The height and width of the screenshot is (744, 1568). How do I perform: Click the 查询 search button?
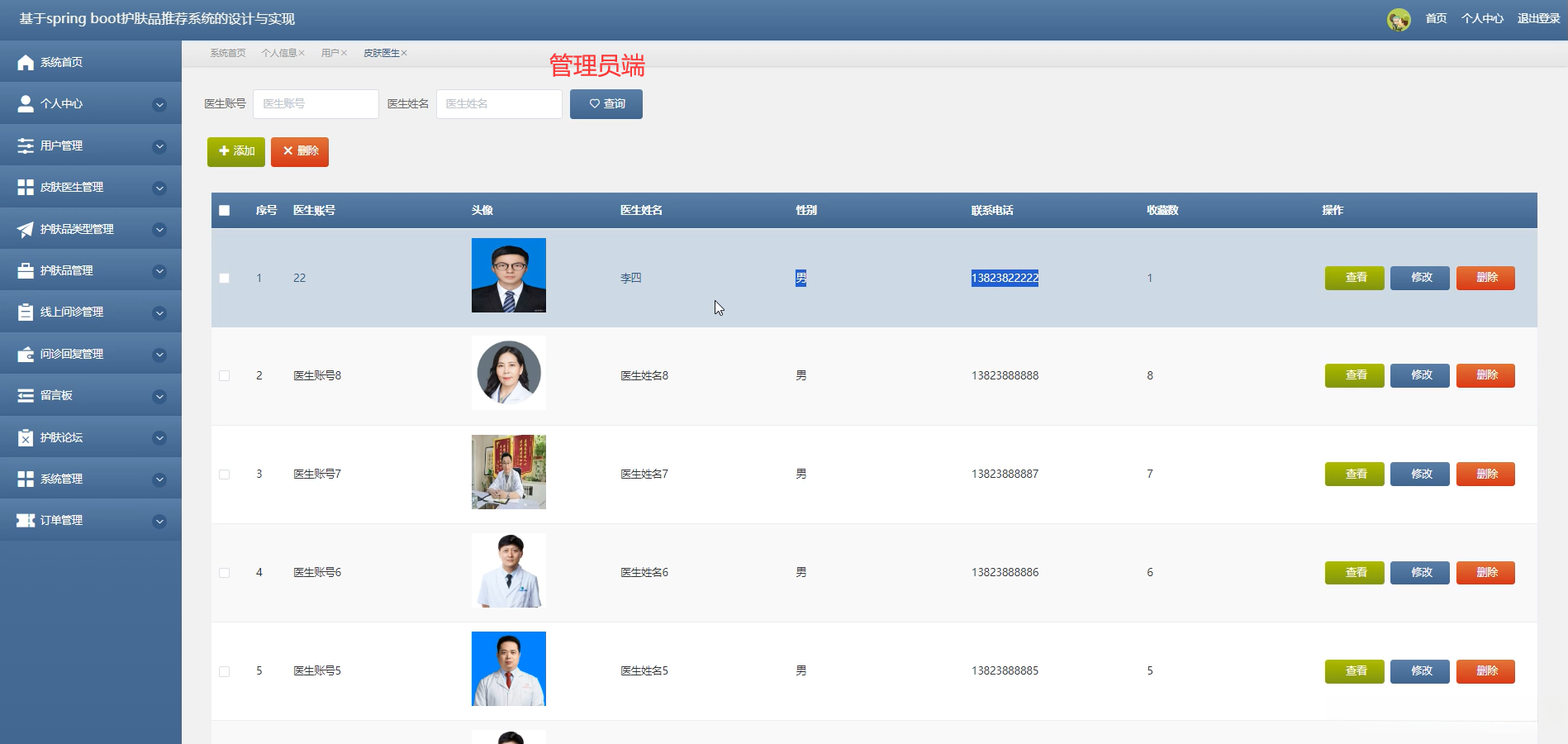pyautogui.click(x=606, y=104)
